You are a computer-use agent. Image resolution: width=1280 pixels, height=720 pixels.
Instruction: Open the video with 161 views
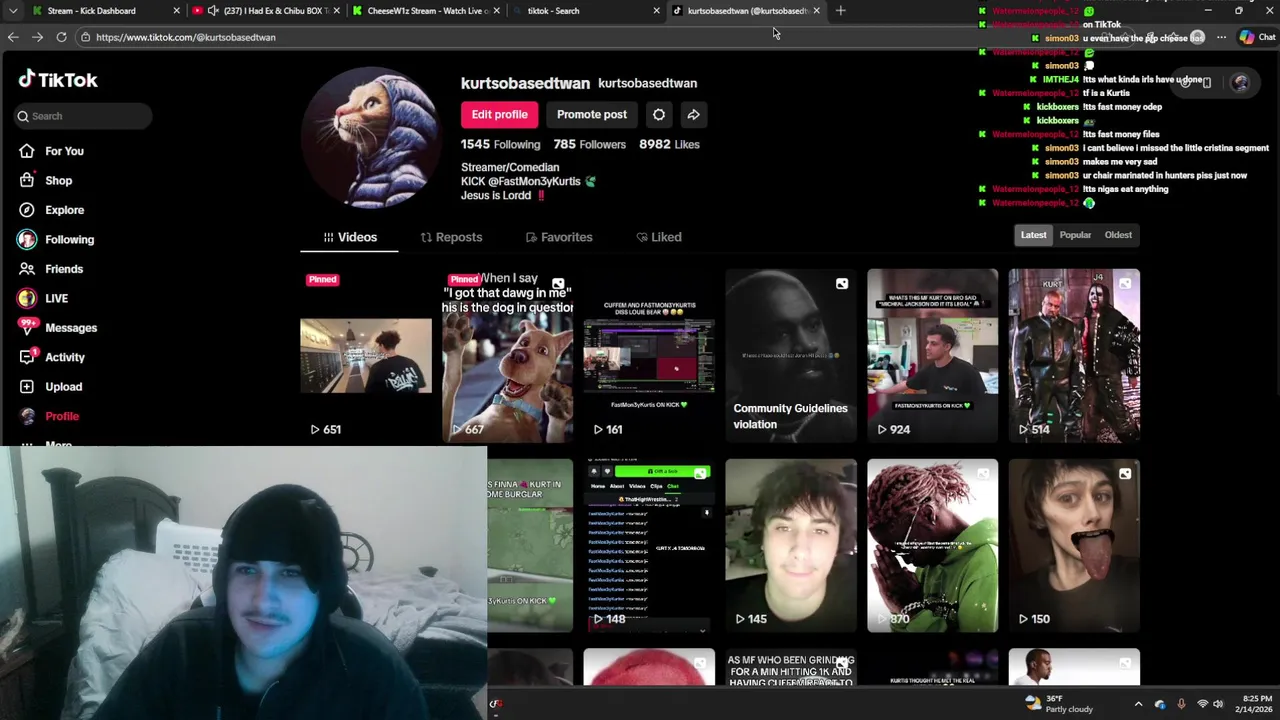[649, 355]
